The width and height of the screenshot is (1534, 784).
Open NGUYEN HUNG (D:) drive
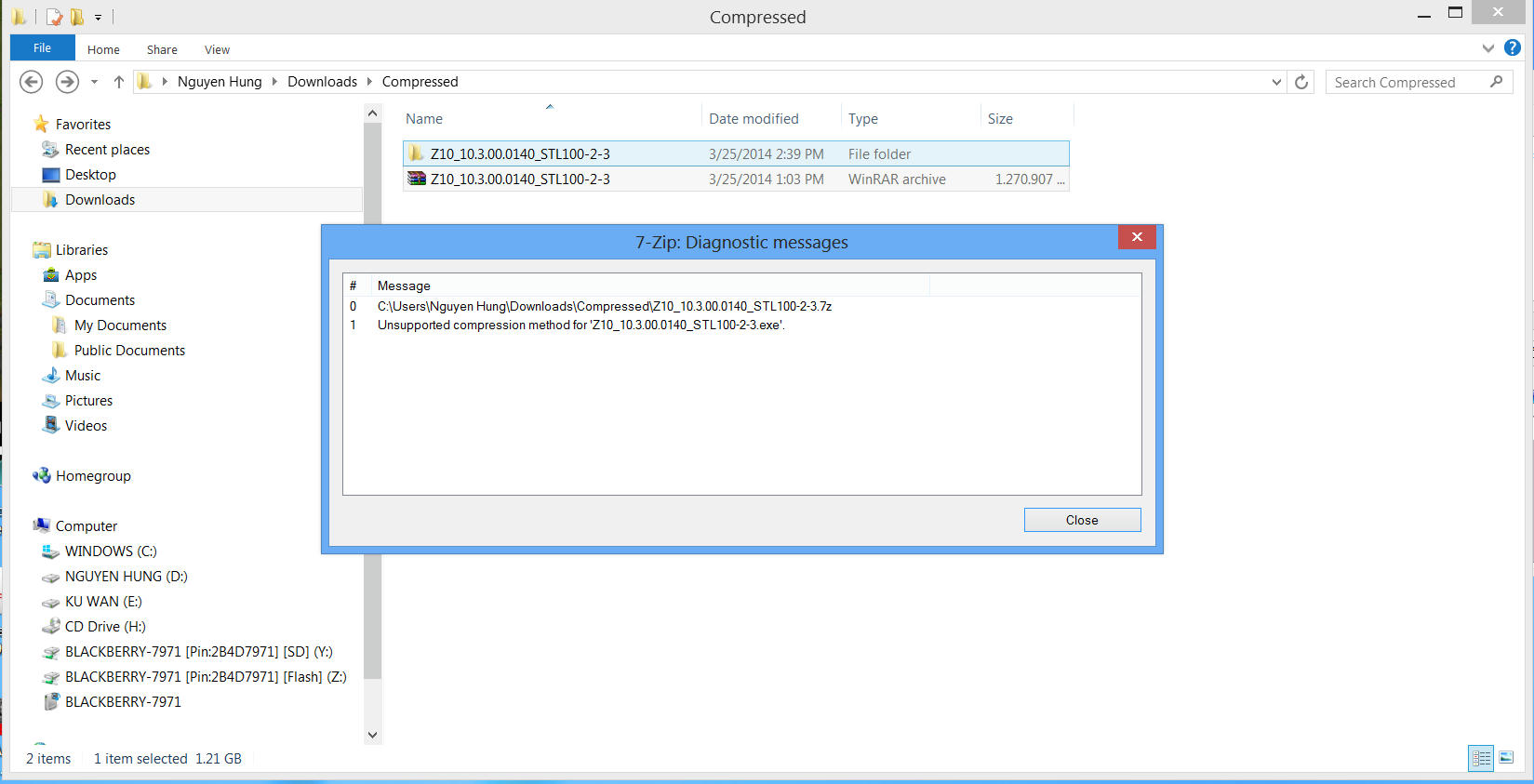coord(126,576)
